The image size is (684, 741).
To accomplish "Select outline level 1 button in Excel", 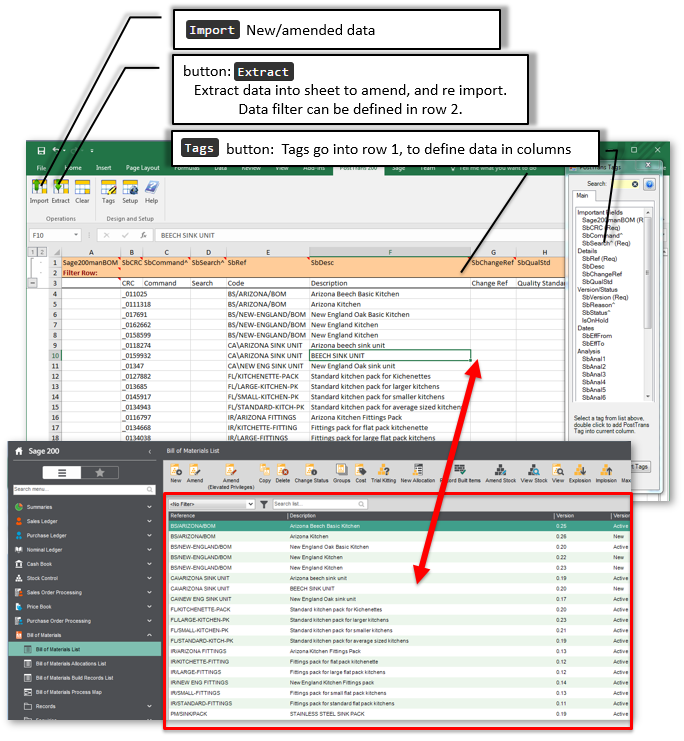I will pos(33,252).
